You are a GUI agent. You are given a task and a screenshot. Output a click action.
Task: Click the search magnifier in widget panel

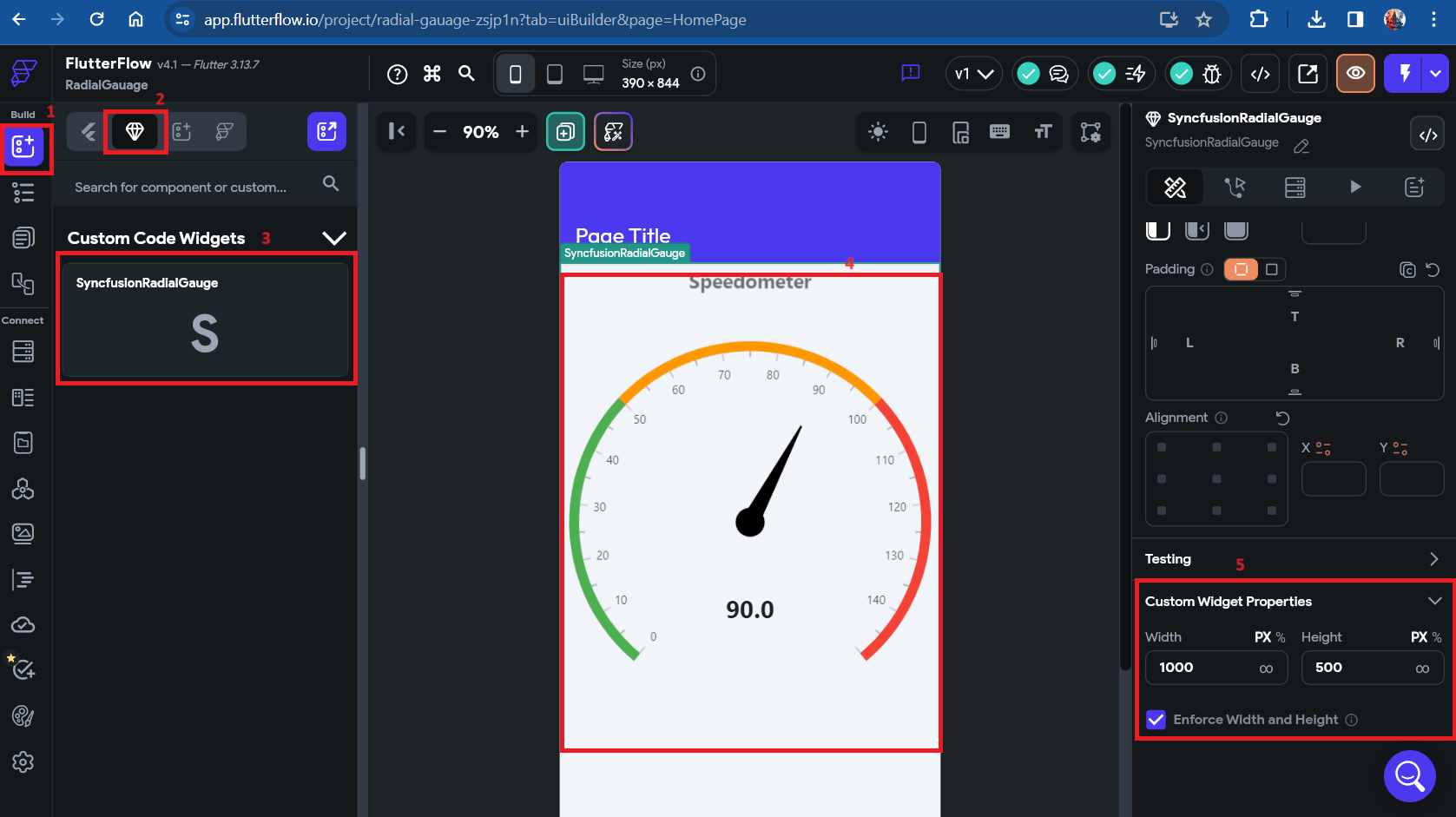(331, 183)
